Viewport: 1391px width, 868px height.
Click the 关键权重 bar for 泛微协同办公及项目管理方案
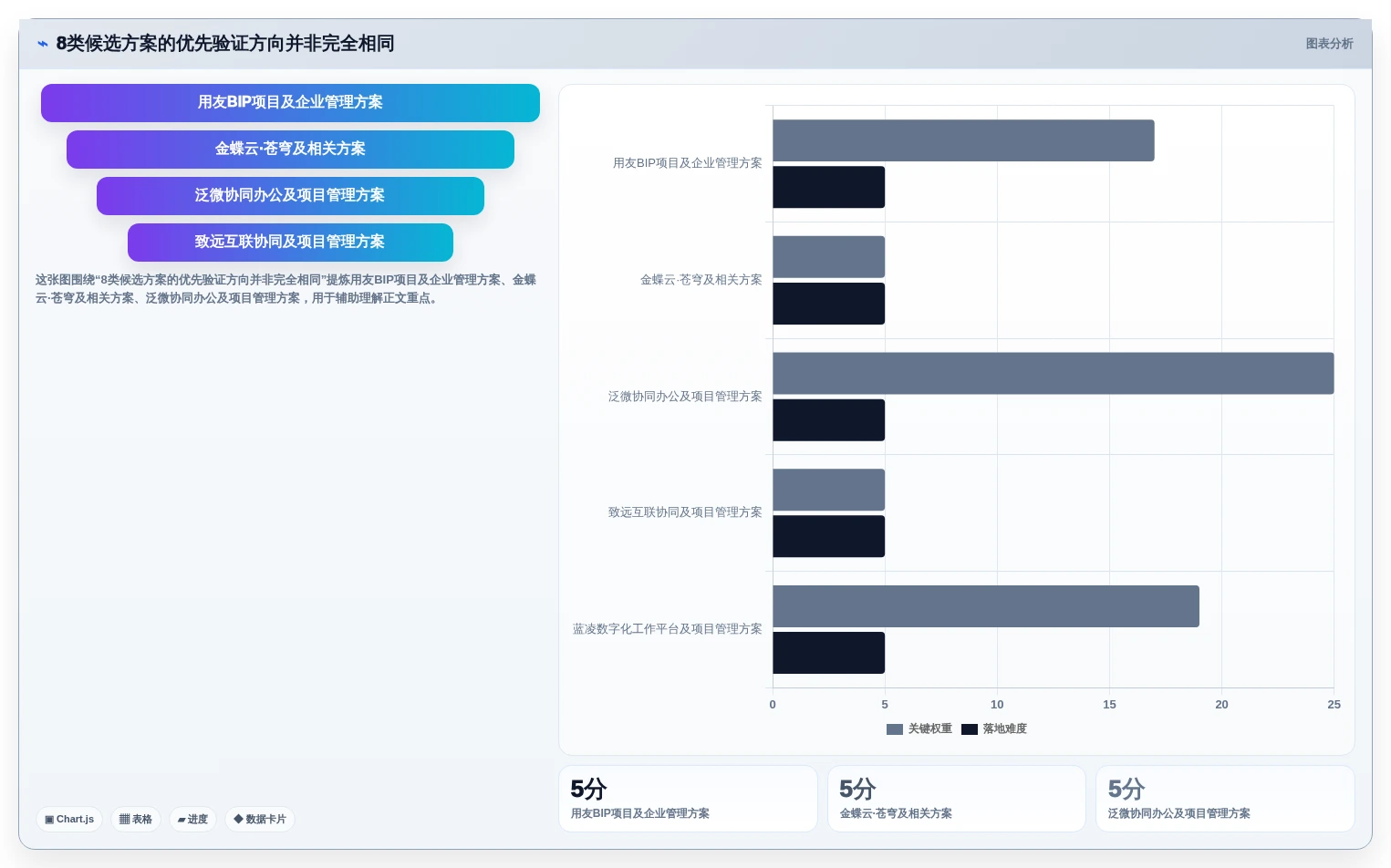(1054, 373)
